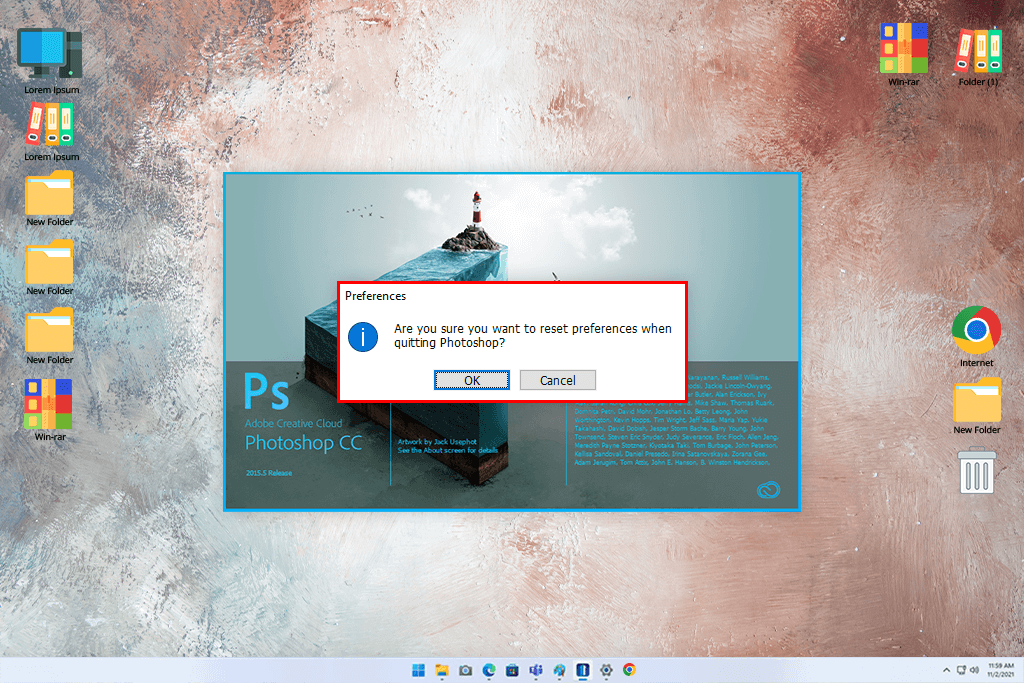Image resolution: width=1024 pixels, height=683 pixels.
Task: Open Settings gear in taskbar
Action: pyautogui.click(x=606, y=670)
